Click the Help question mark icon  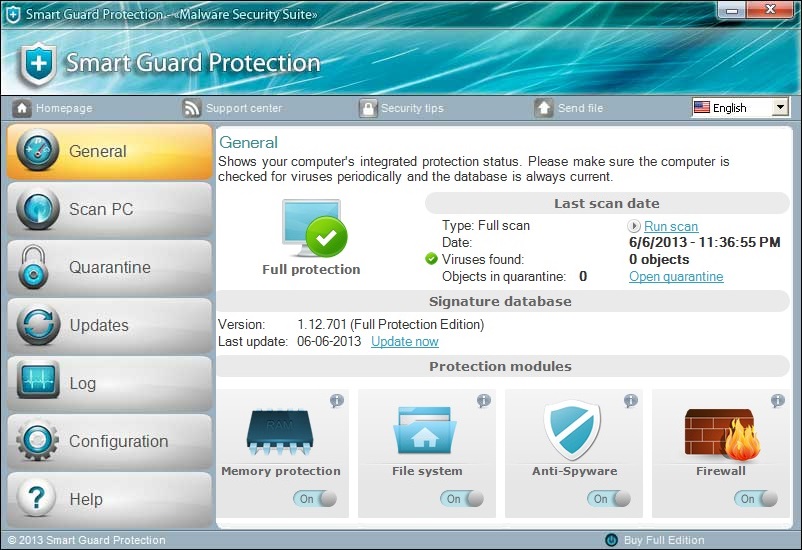click(x=36, y=498)
